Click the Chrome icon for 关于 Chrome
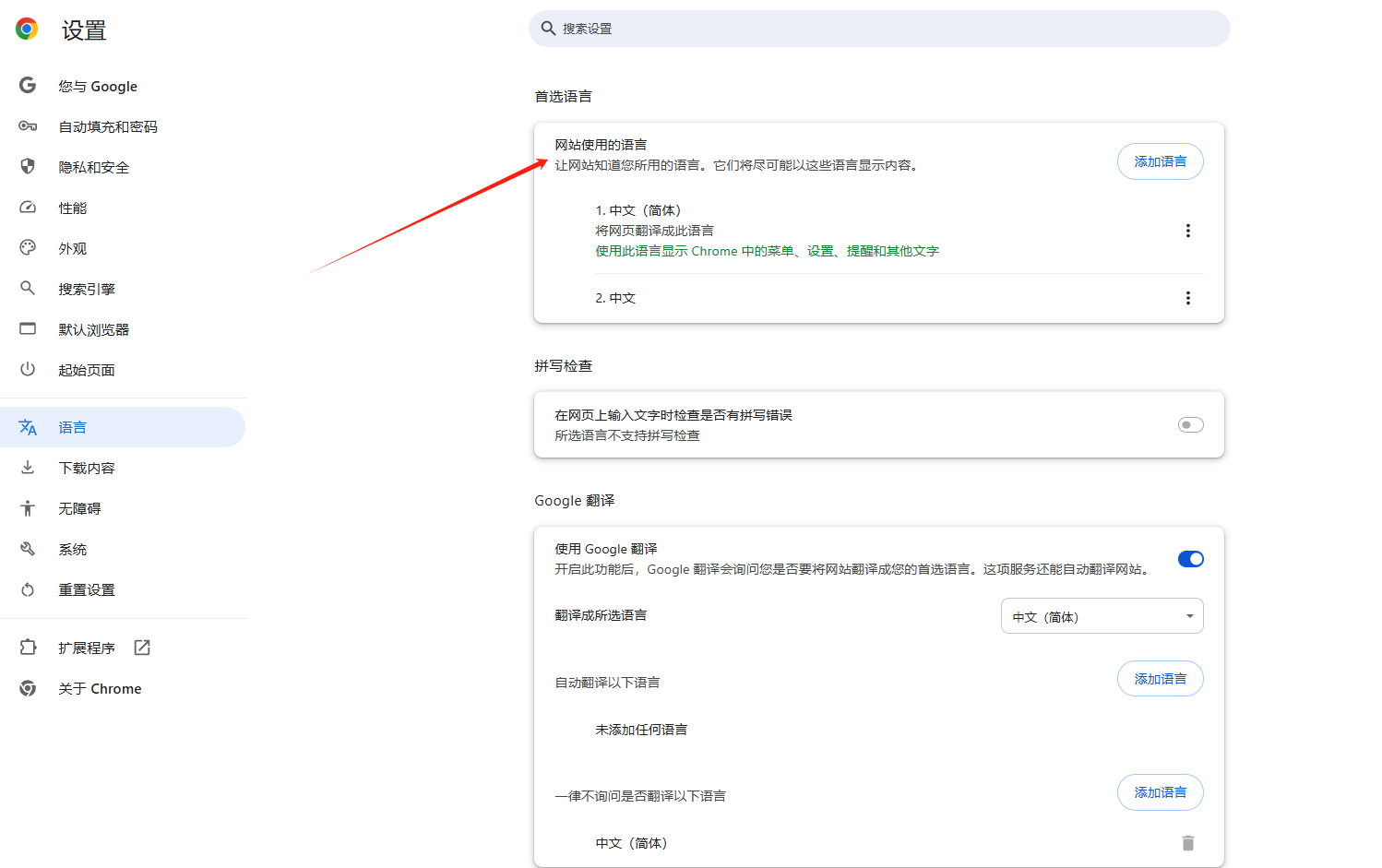 28,688
